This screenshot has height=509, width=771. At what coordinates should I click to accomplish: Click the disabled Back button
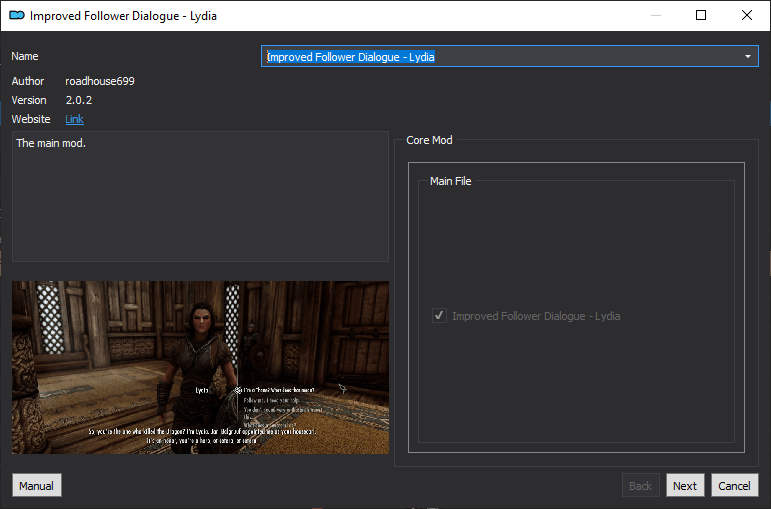point(640,485)
